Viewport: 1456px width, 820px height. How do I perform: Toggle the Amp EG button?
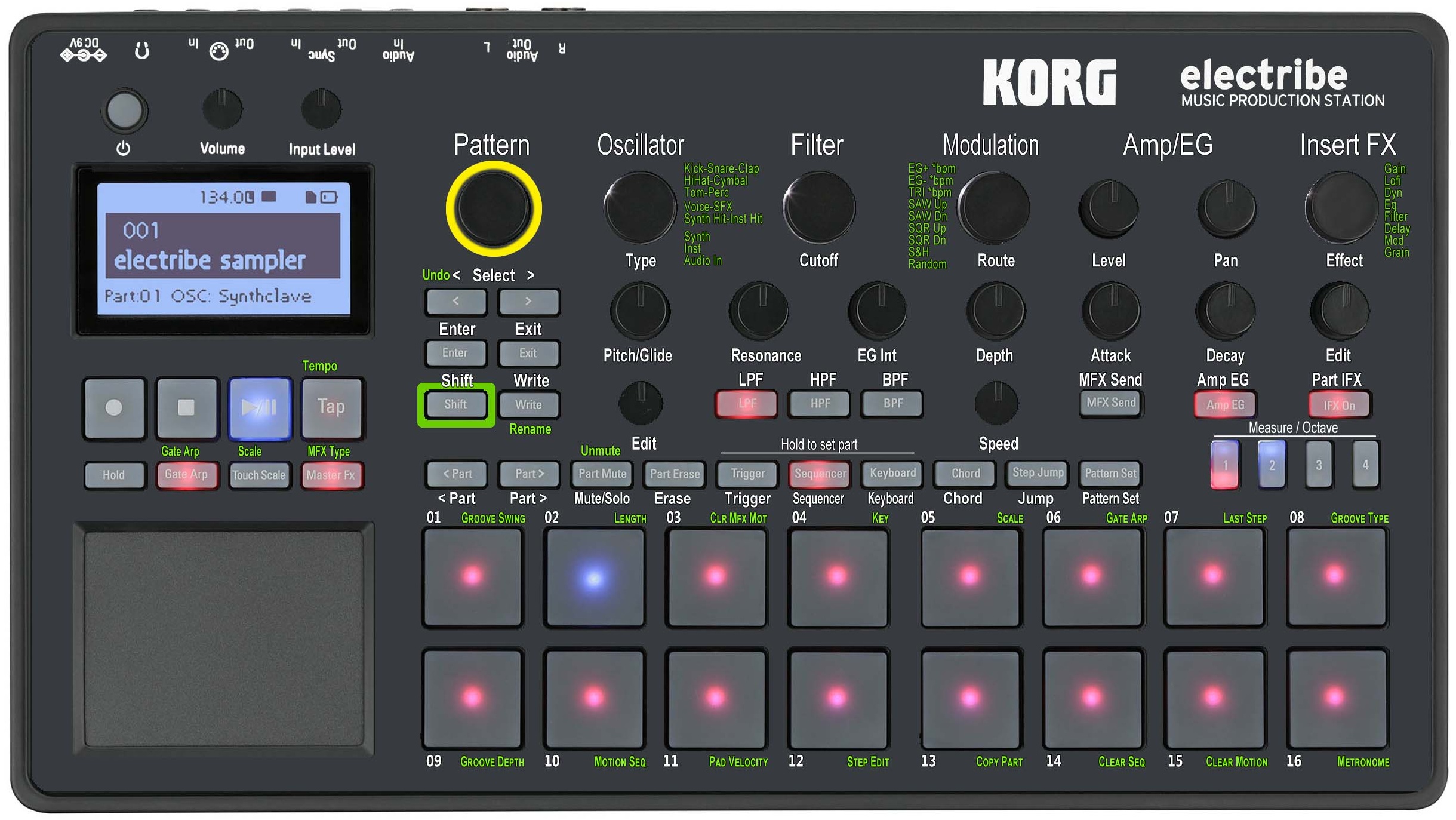point(1226,404)
